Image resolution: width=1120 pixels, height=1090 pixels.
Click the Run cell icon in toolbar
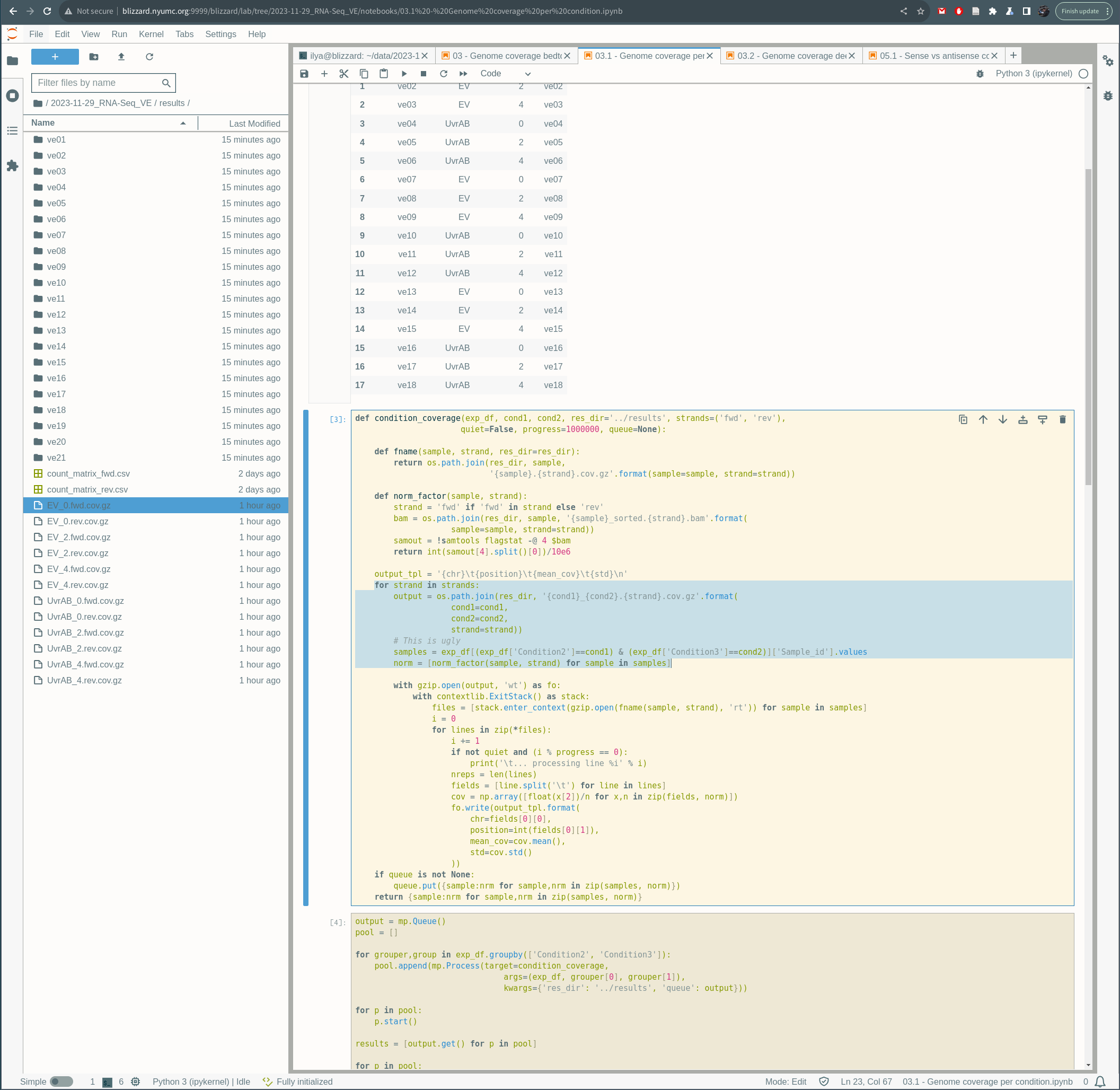click(405, 73)
